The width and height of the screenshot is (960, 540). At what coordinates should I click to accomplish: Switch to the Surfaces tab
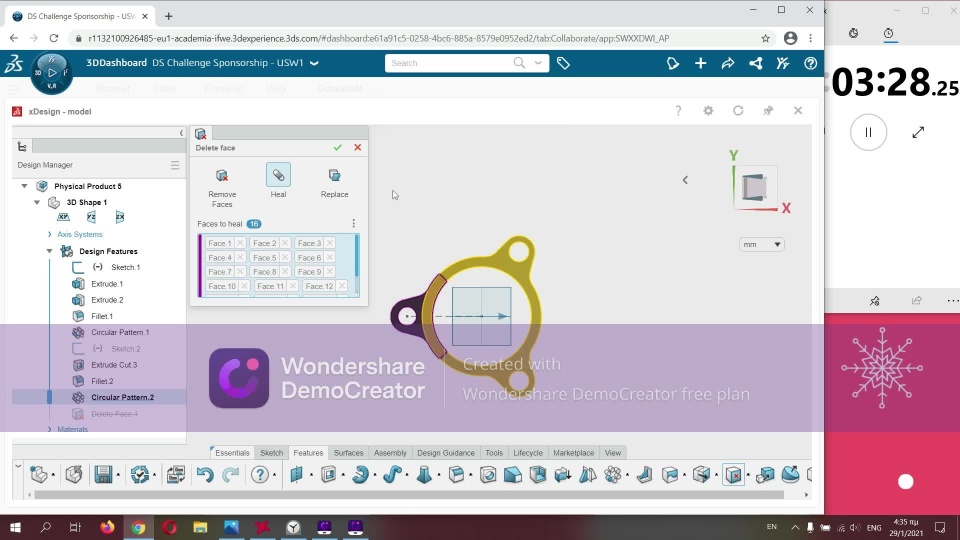coord(348,453)
